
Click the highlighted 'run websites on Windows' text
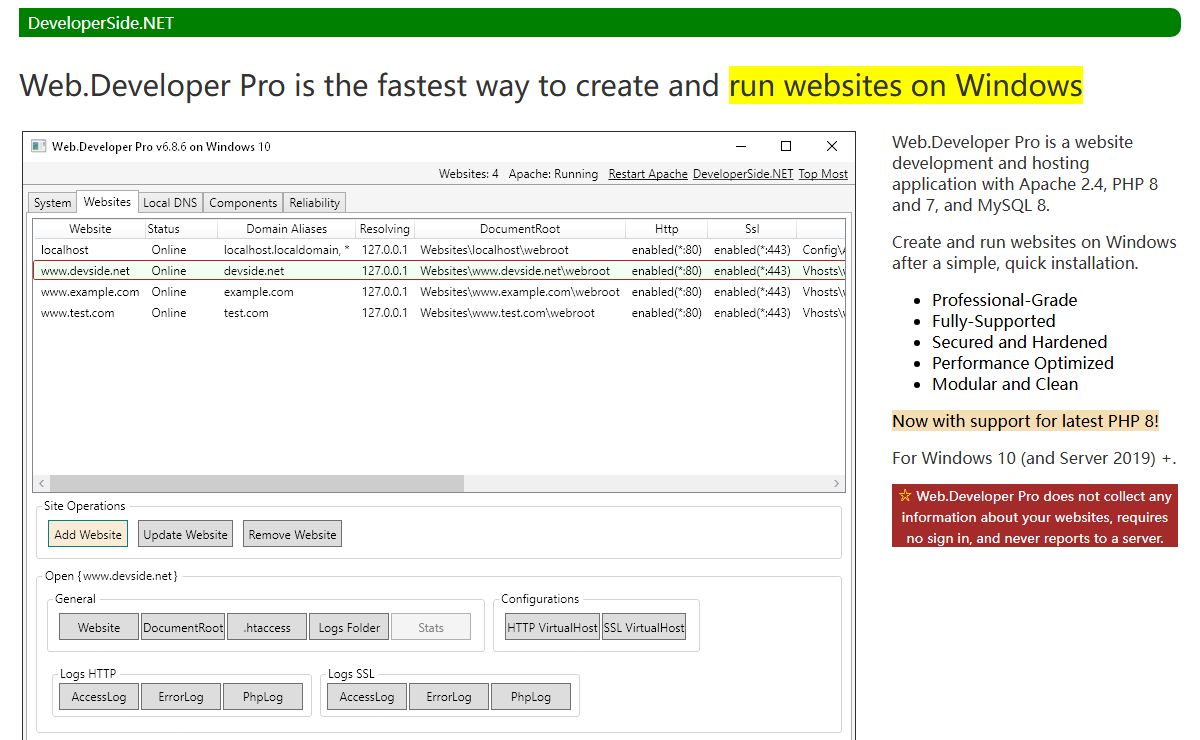pyautogui.click(x=906, y=85)
